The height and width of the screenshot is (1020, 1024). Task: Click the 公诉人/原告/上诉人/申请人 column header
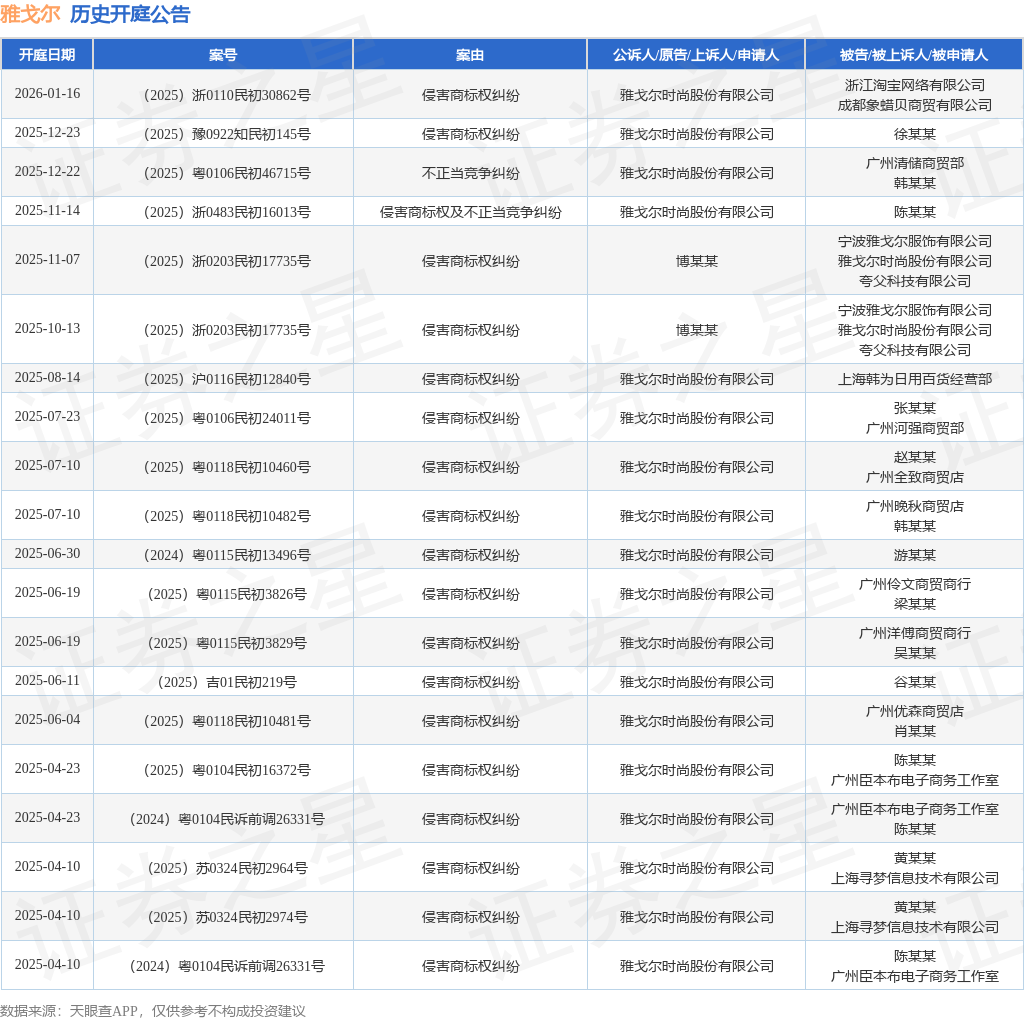click(x=696, y=55)
